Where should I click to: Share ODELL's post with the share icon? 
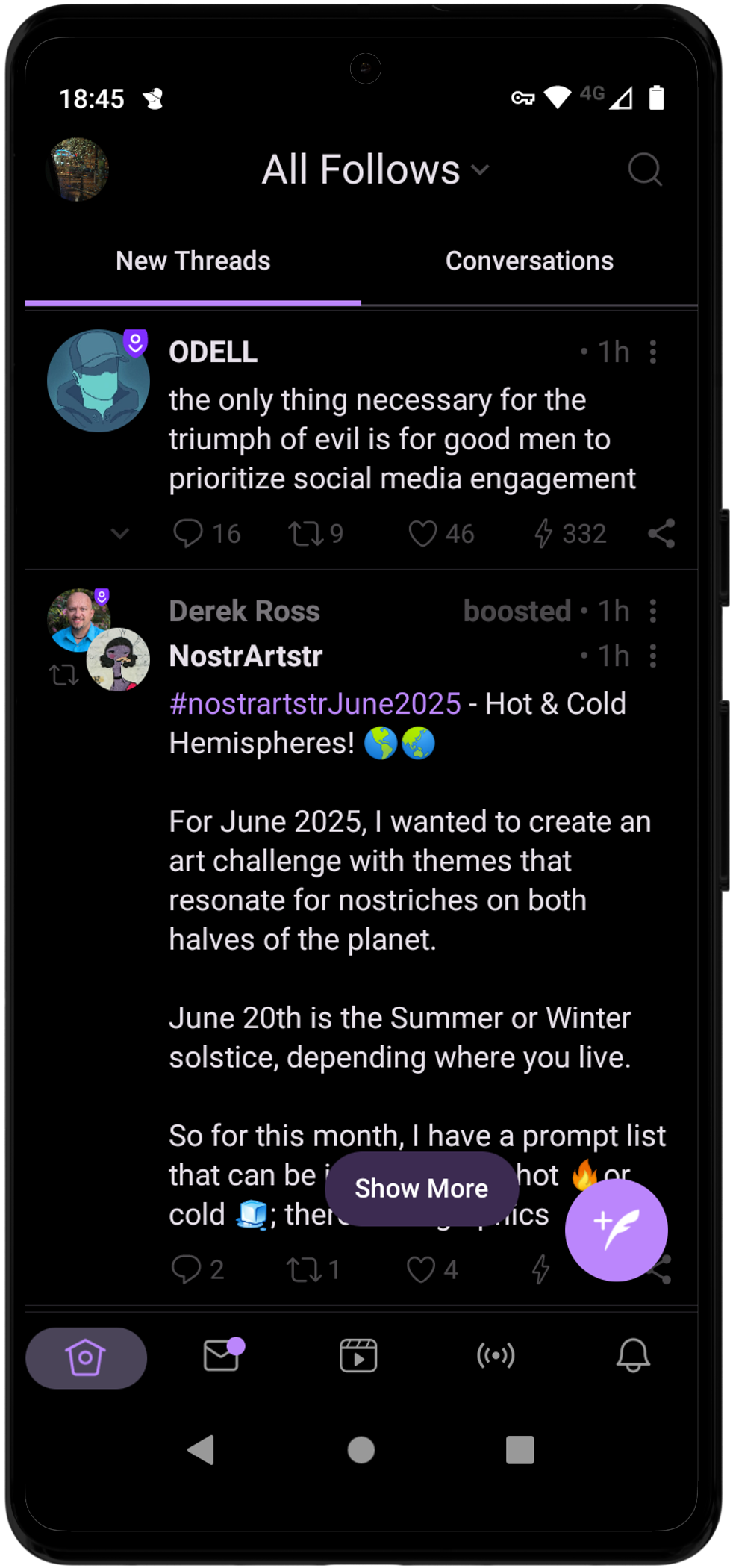[661, 533]
